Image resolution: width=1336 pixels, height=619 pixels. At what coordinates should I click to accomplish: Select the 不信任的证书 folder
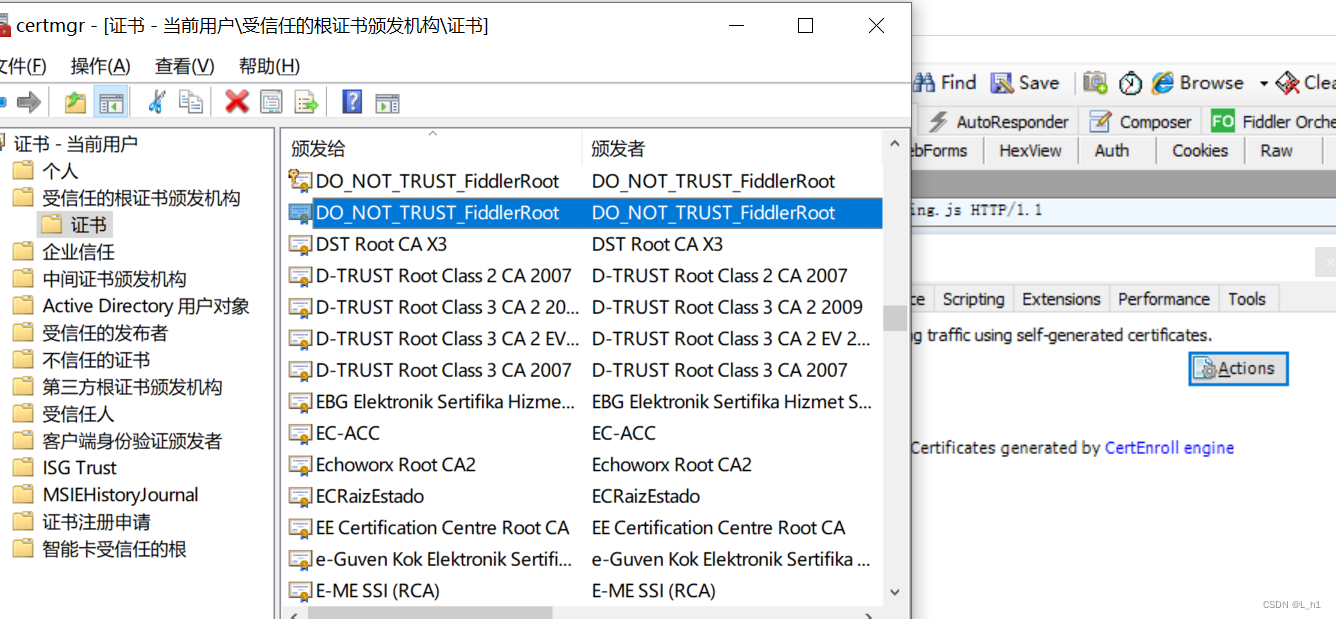pos(96,360)
